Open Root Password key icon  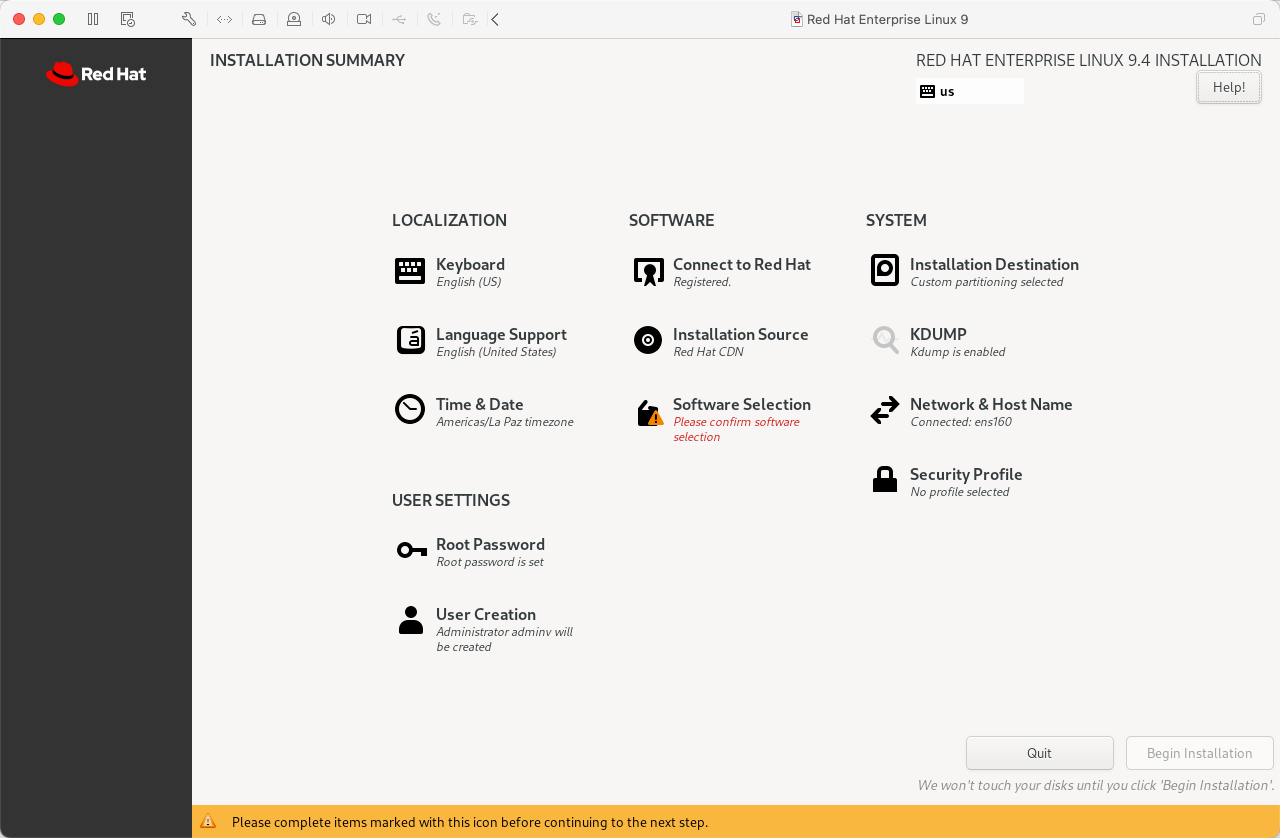[x=411, y=551]
